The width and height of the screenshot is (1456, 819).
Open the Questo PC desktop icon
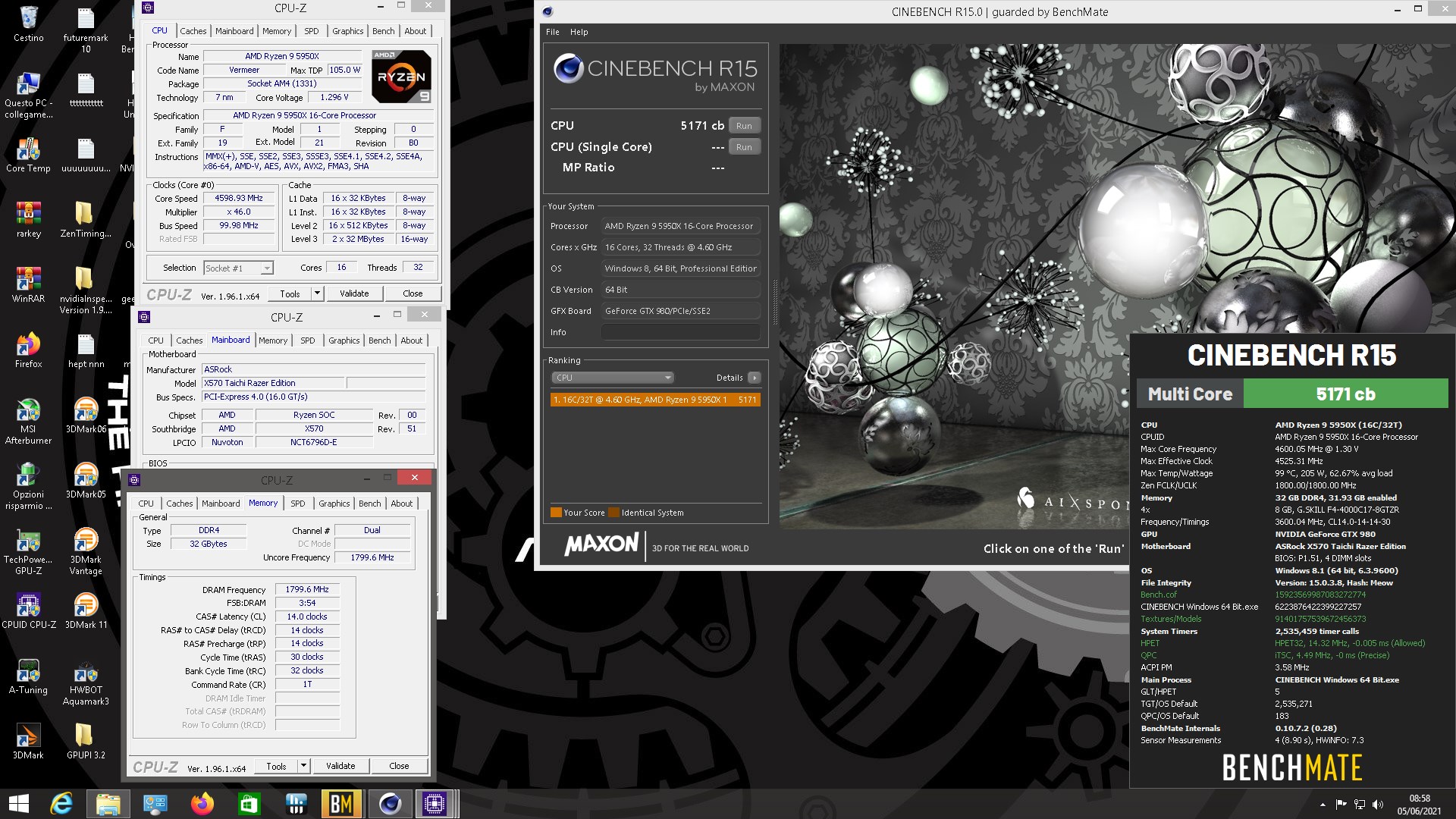pyautogui.click(x=29, y=96)
